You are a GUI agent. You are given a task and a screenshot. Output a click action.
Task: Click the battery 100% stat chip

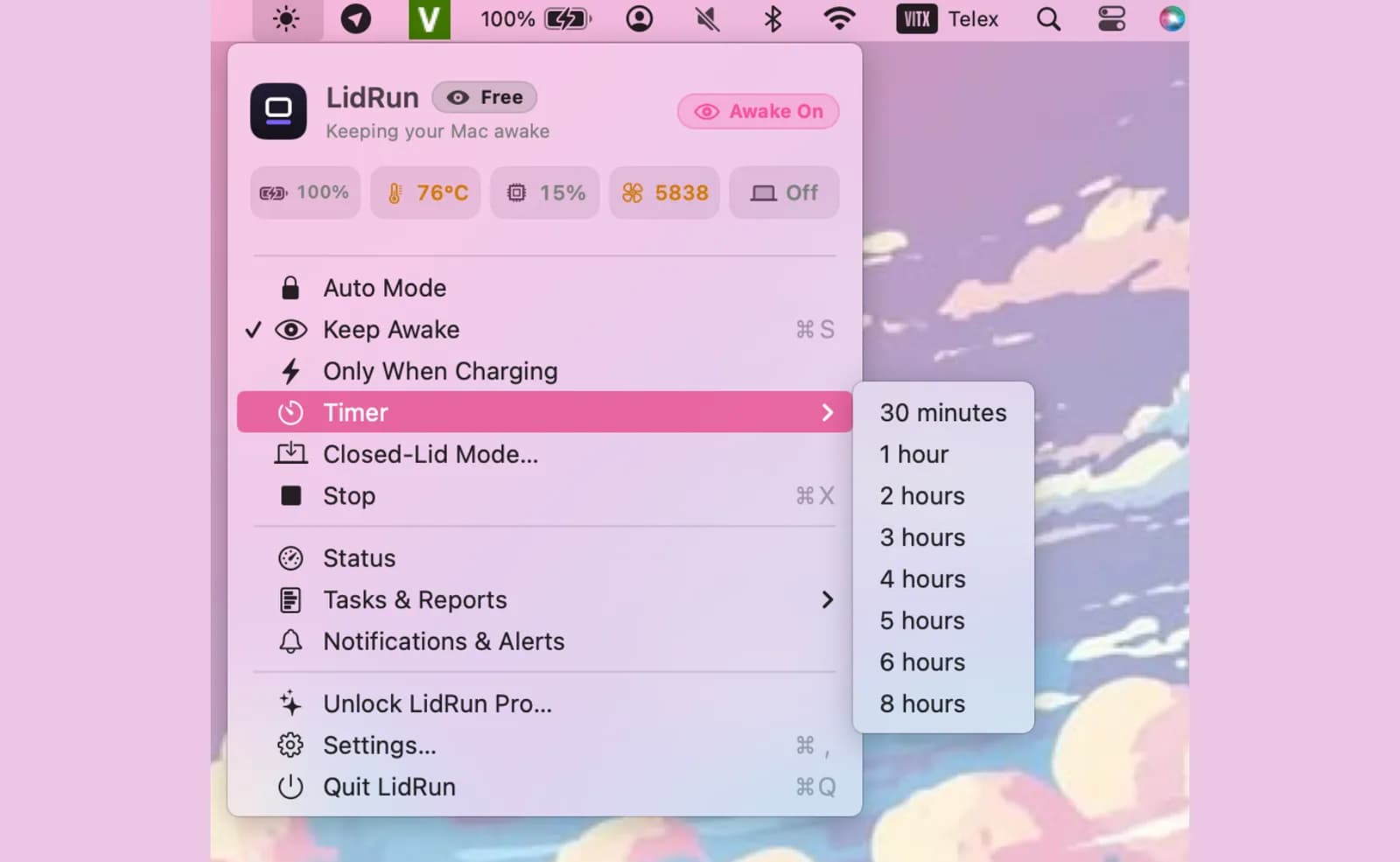pyautogui.click(x=304, y=193)
